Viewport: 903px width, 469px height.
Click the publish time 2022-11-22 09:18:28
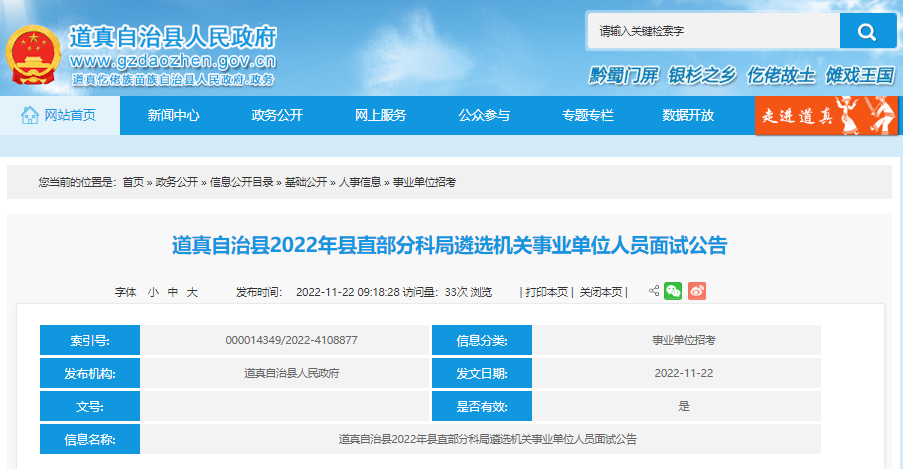click(348, 292)
